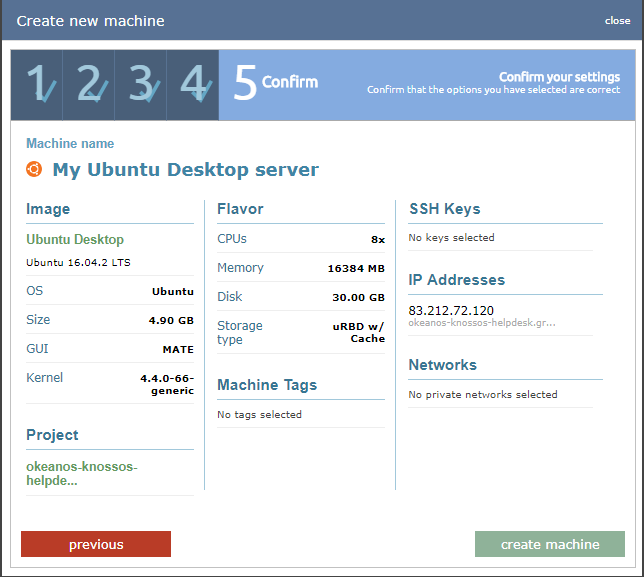Image resolution: width=644 pixels, height=577 pixels.
Task: Close the Create new machine dialog
Action: [x=617, y=21]
